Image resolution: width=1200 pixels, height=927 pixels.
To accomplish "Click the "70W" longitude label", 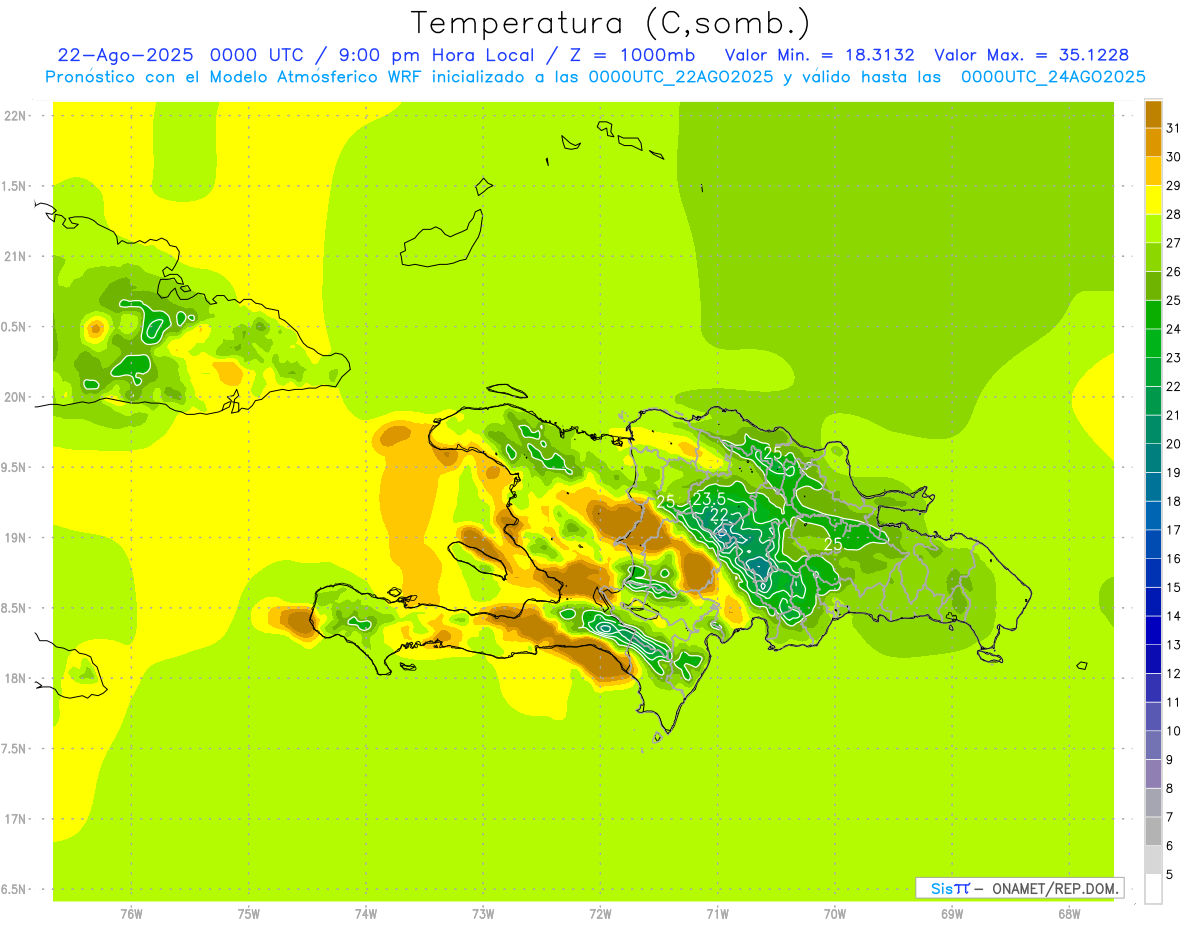I will (x=835, y=914).
